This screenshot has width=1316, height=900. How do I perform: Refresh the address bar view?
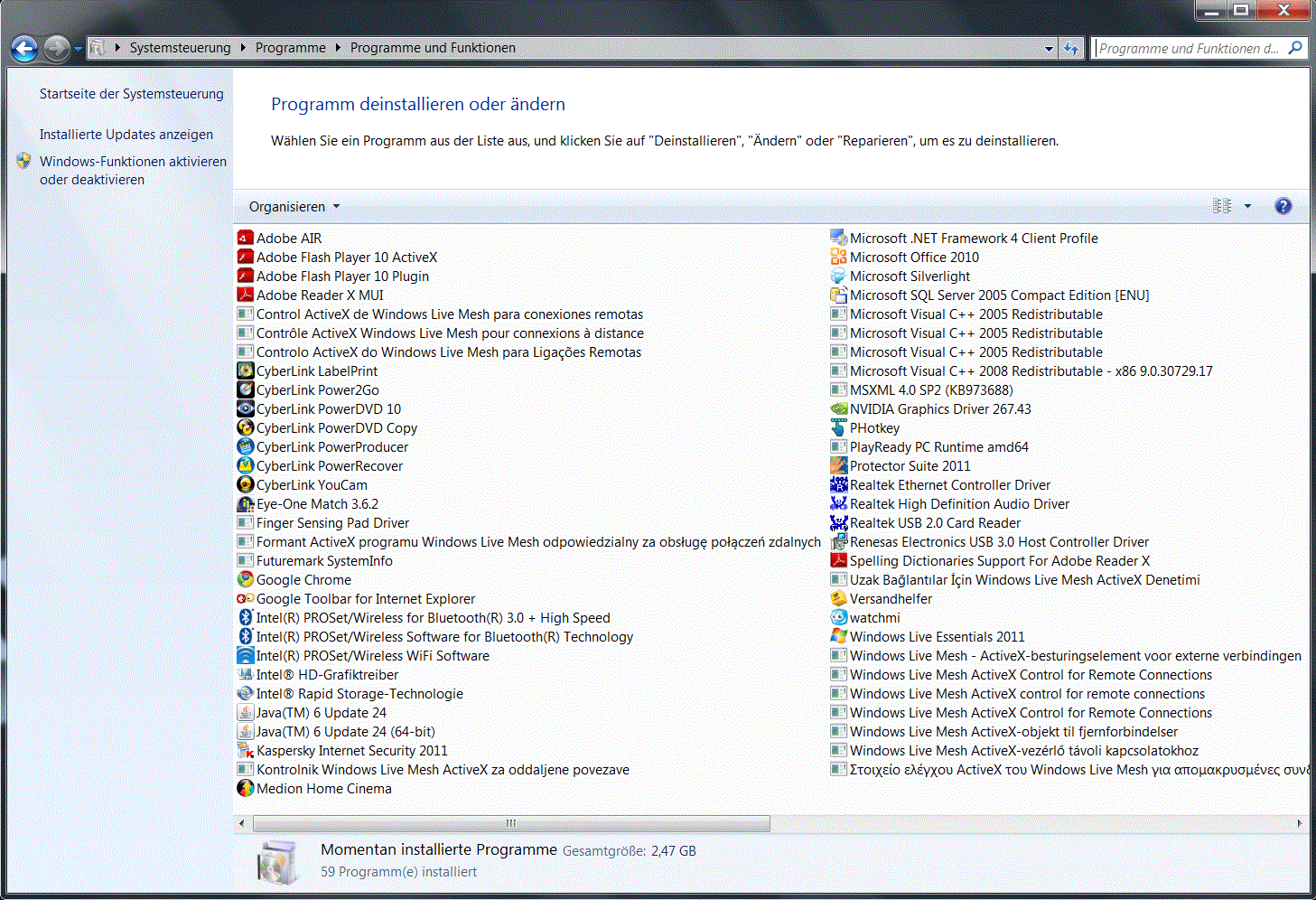click(x=1071, y=48)
